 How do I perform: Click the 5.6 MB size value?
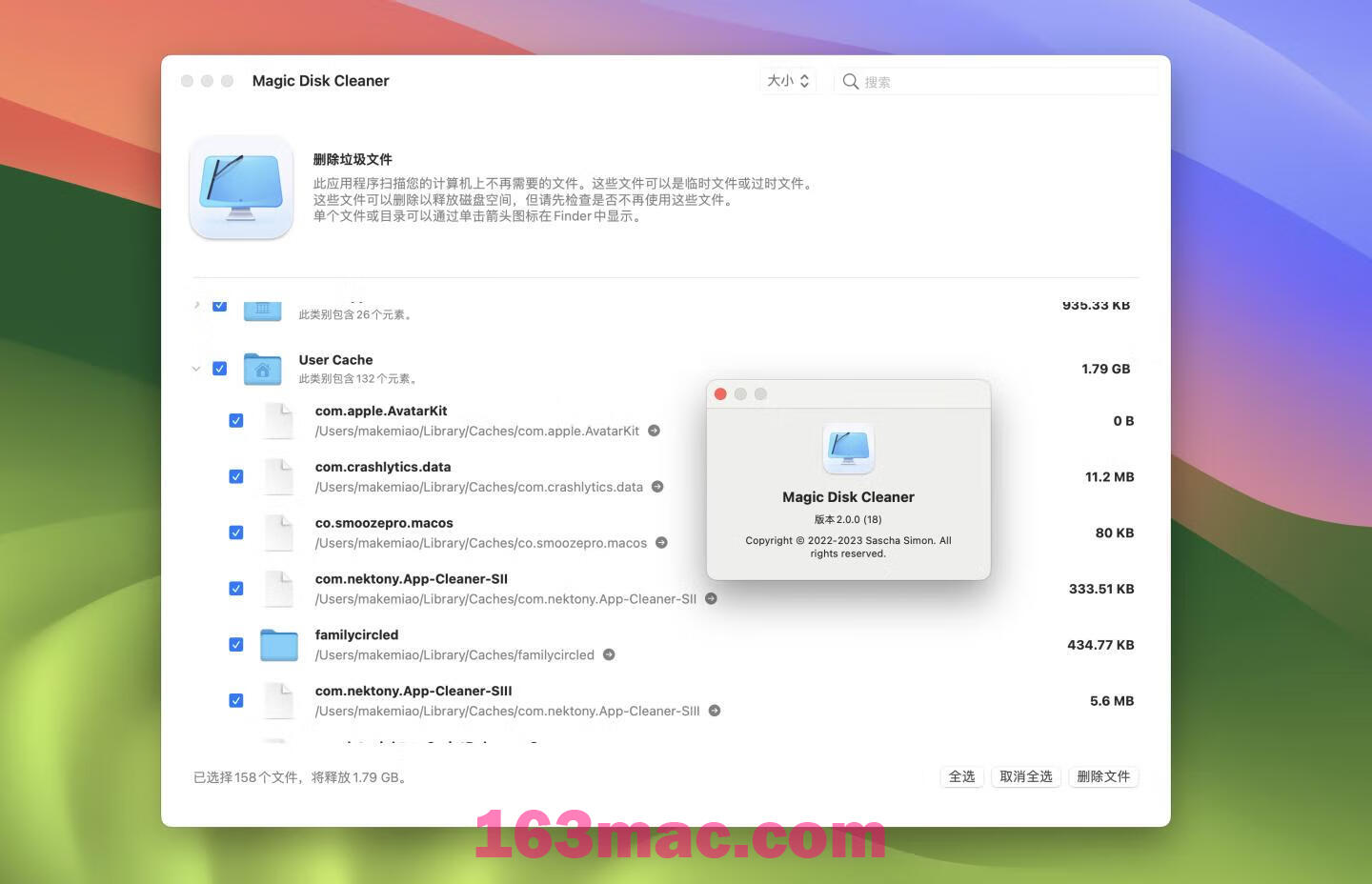tap(1112, 701)
